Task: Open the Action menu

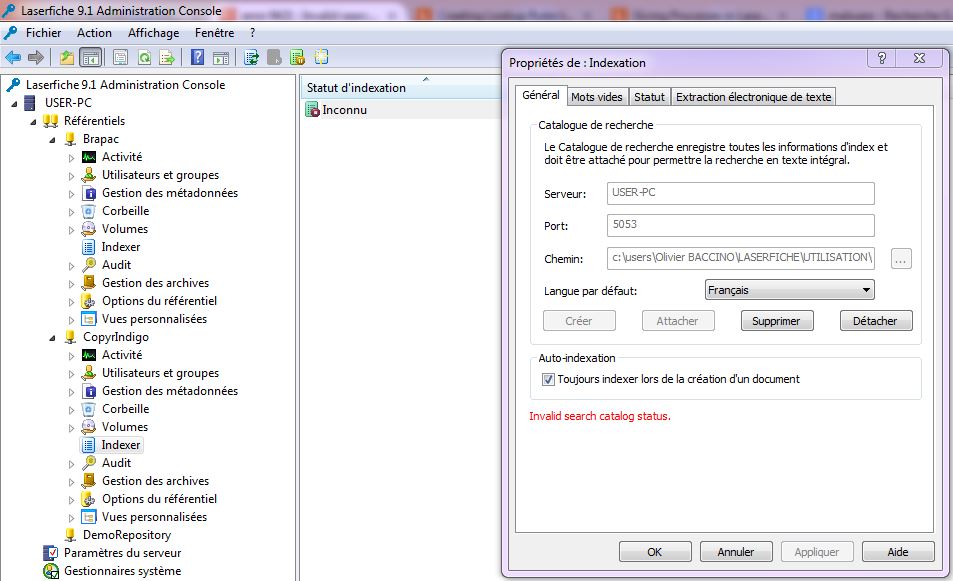Action: (94, 33)
